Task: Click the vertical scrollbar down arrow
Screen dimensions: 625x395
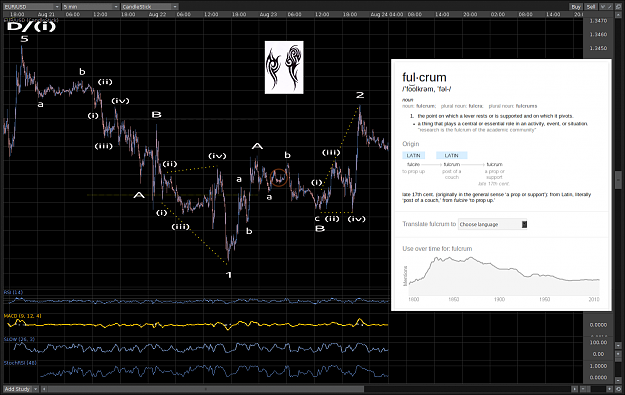Action: (x=618, y=346)
